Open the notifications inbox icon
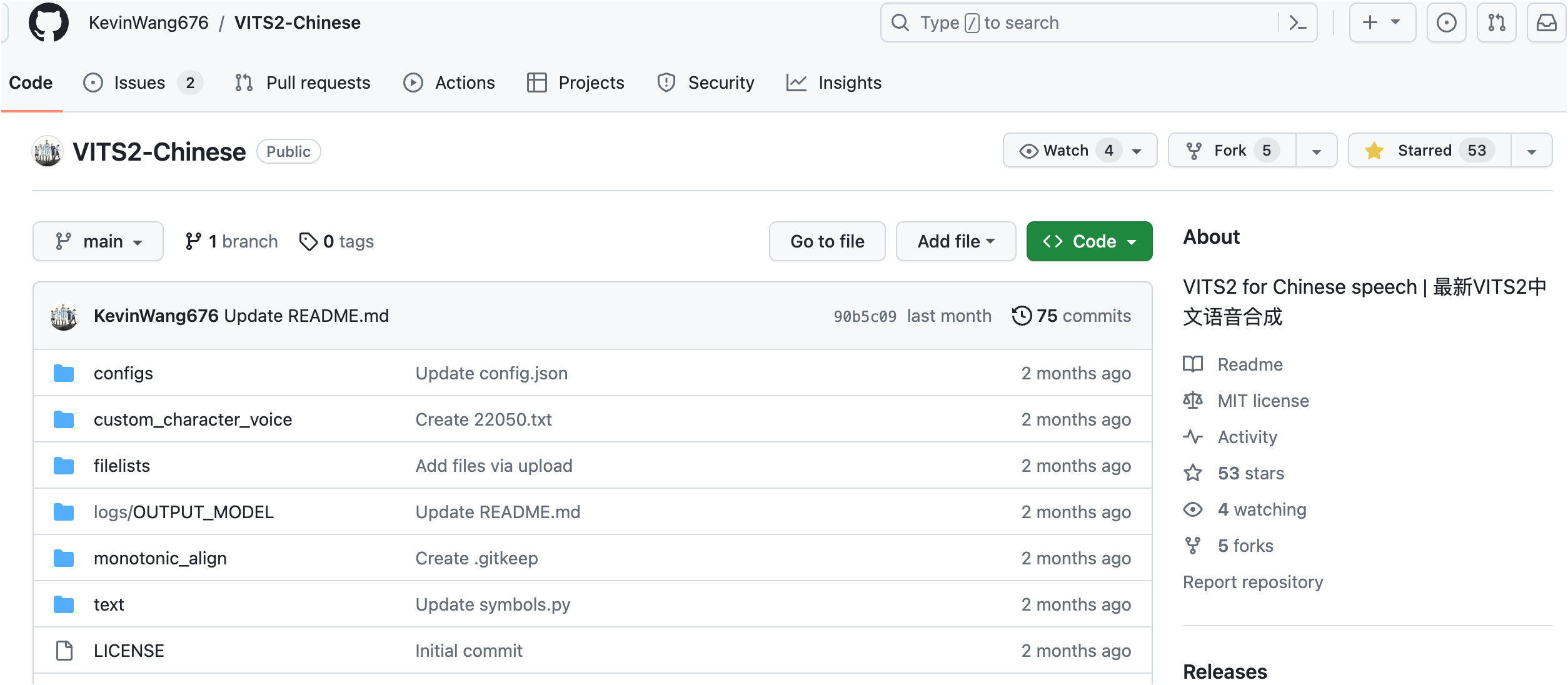Screen dimensions: 1568x685 [1546, 23]
